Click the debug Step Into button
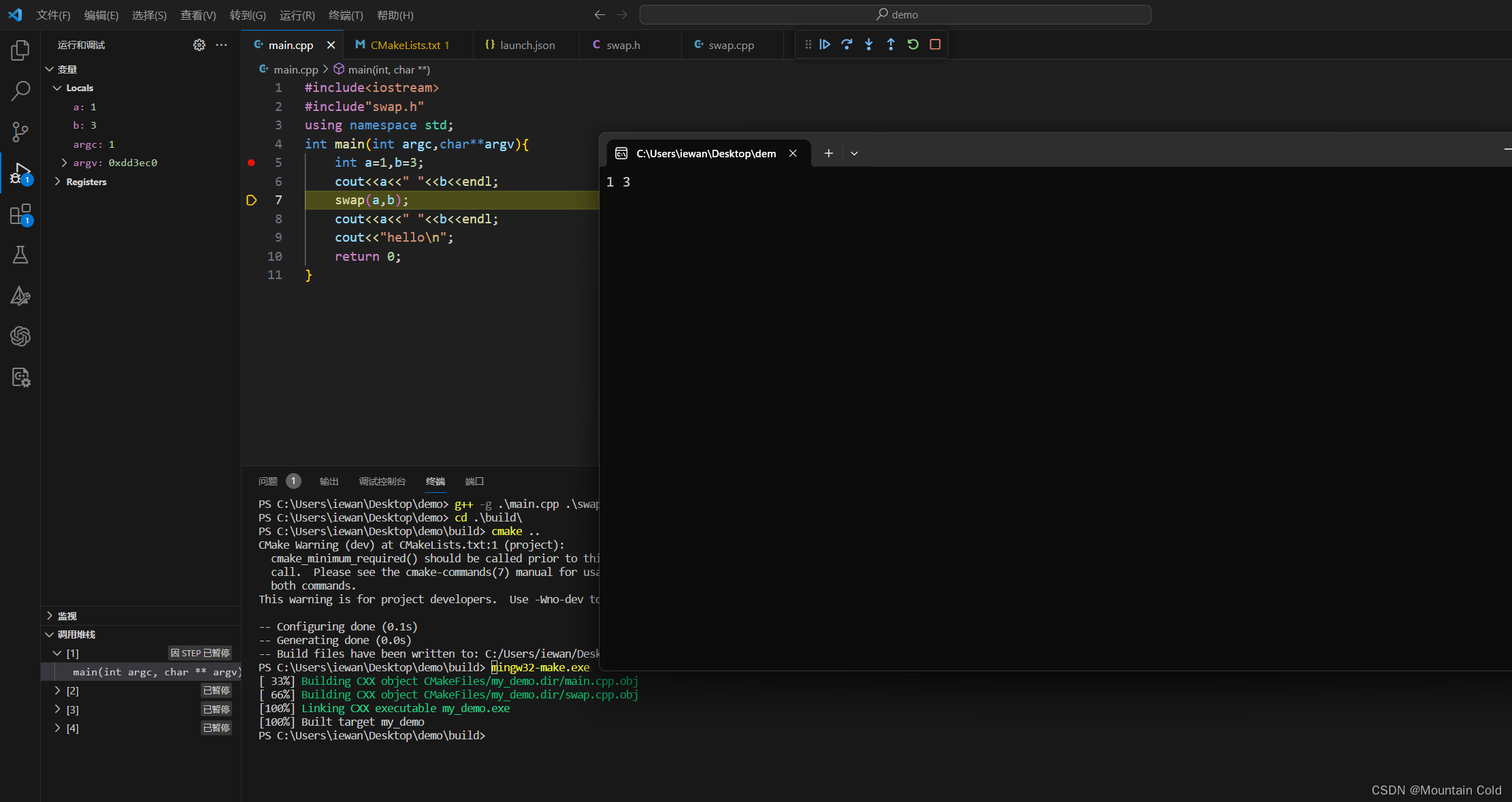Viewport: 1512px width, 802px height. pyautogui.click(x=869, y=44)
